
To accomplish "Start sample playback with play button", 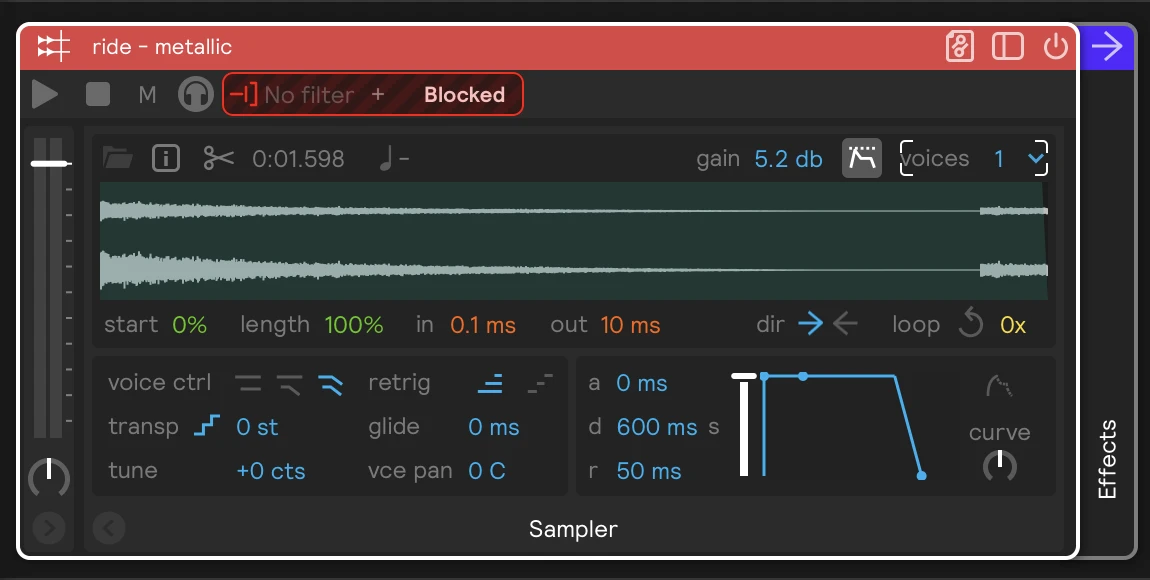I will coord(45,95).
